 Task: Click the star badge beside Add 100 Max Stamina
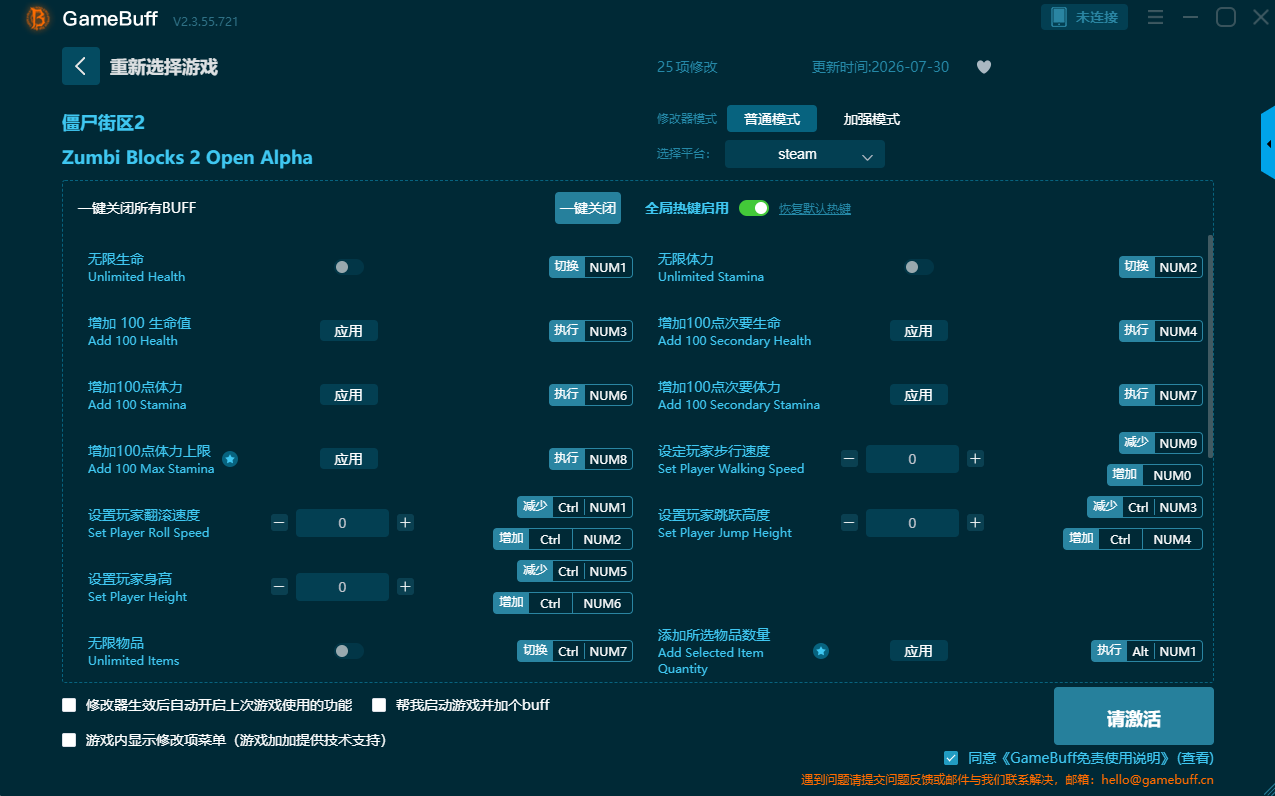pyautogui.click(x=230, y=459)
